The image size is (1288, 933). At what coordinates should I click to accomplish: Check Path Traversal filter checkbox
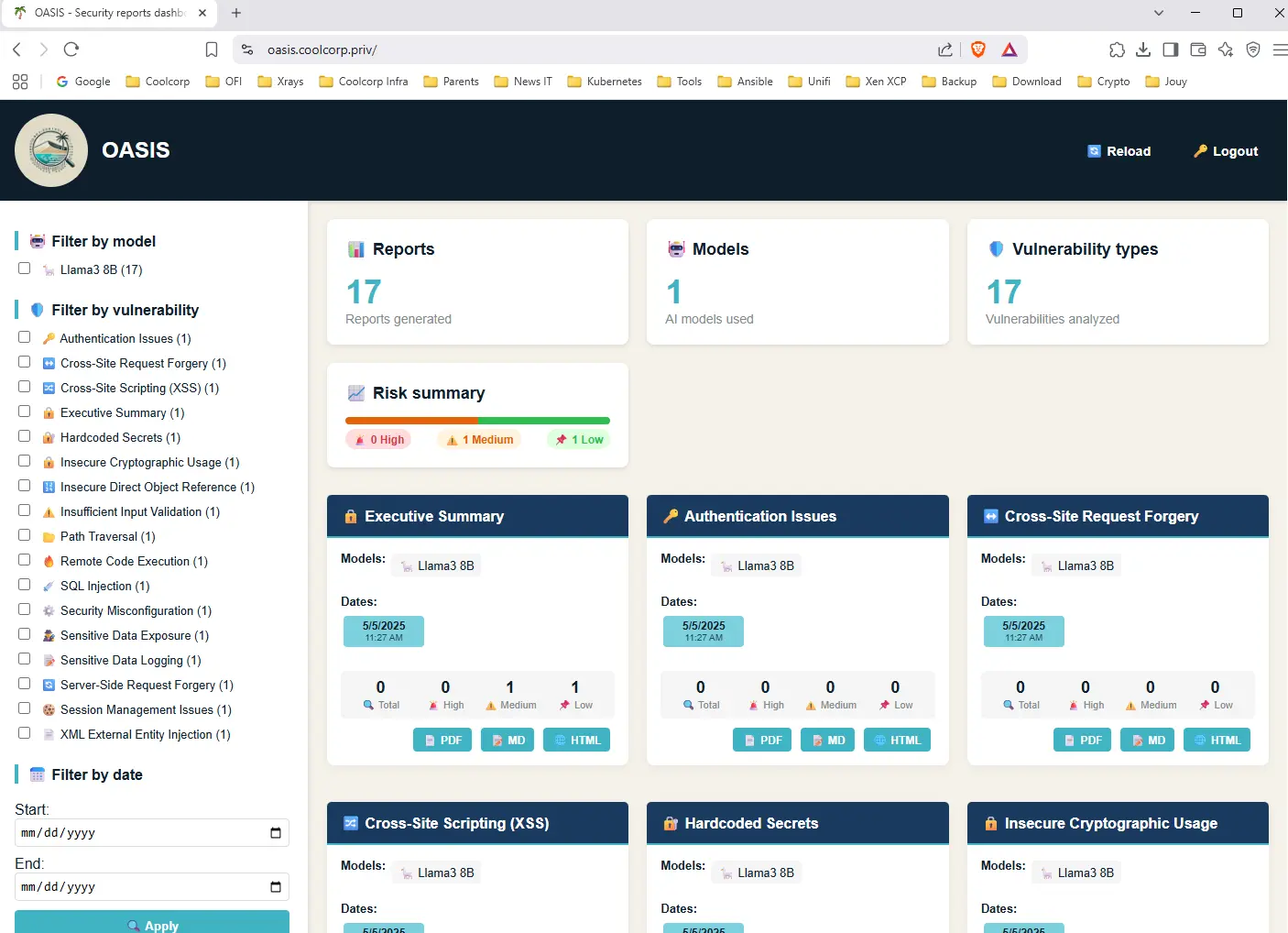click(25, 535)
